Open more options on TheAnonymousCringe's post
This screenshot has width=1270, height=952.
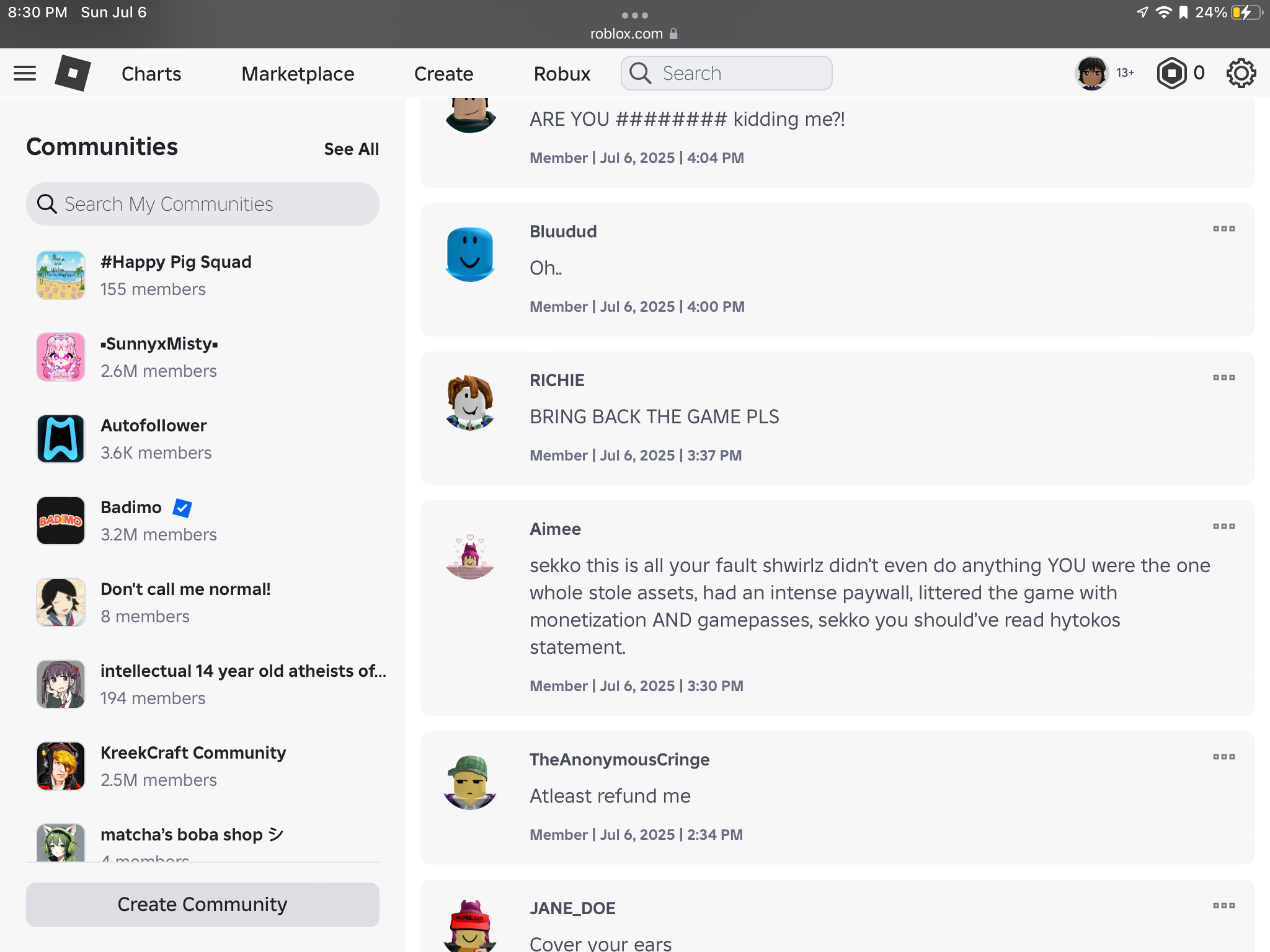click(1223, 757)
